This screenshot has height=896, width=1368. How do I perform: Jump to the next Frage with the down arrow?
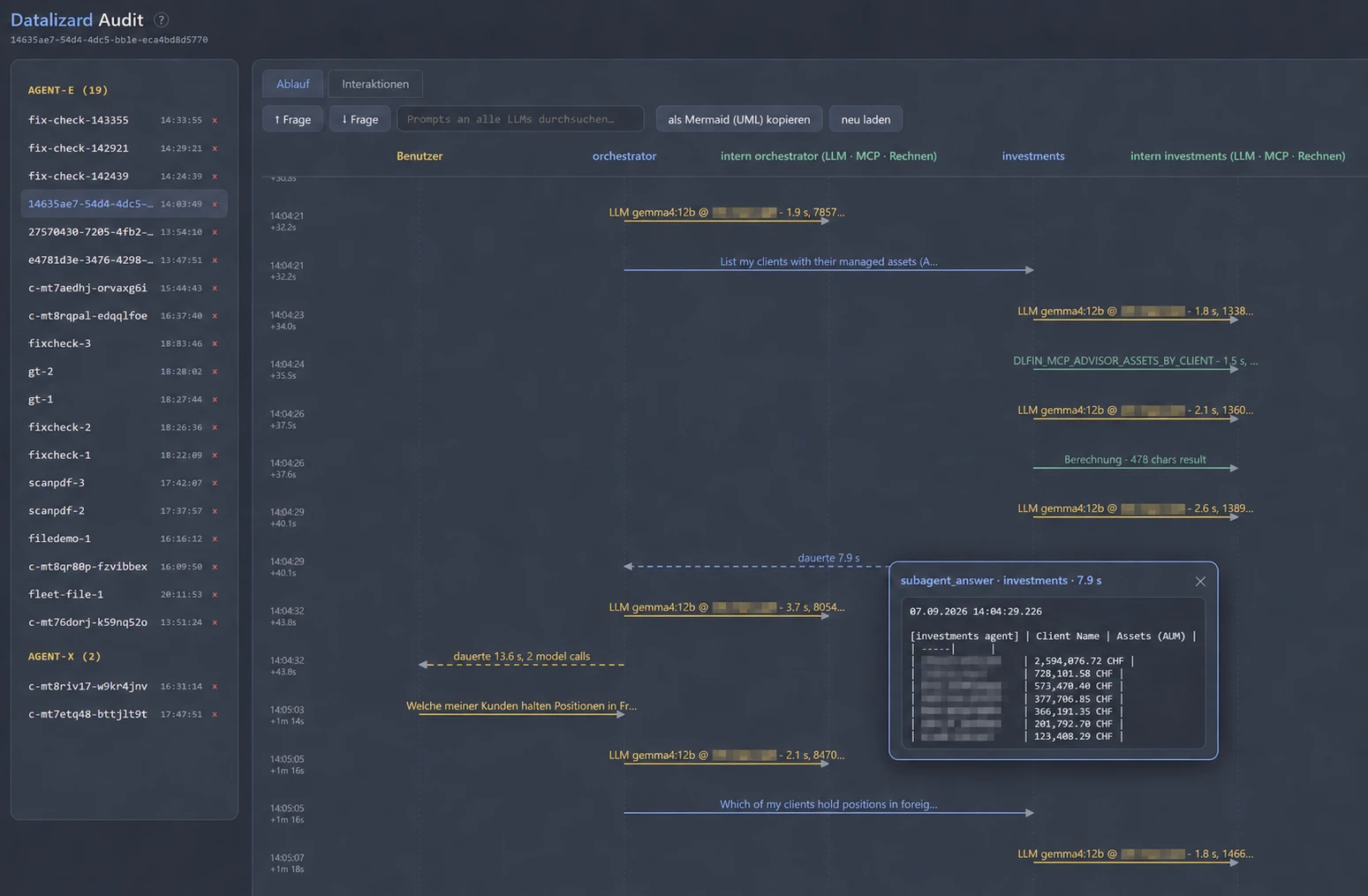click(x=359, y=119)
